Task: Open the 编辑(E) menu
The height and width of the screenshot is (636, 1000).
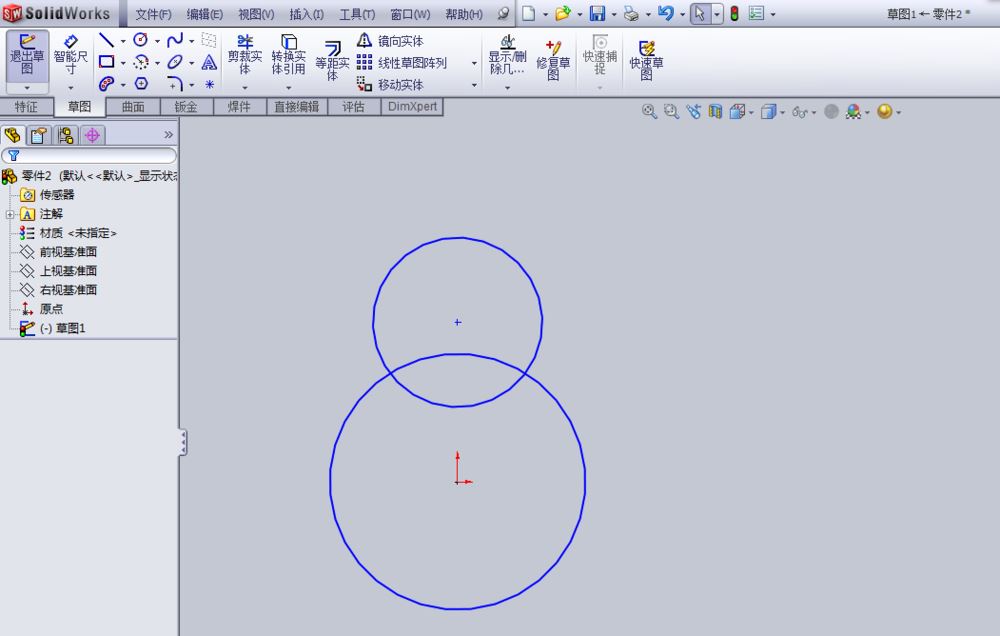Action: coord(205,14)
